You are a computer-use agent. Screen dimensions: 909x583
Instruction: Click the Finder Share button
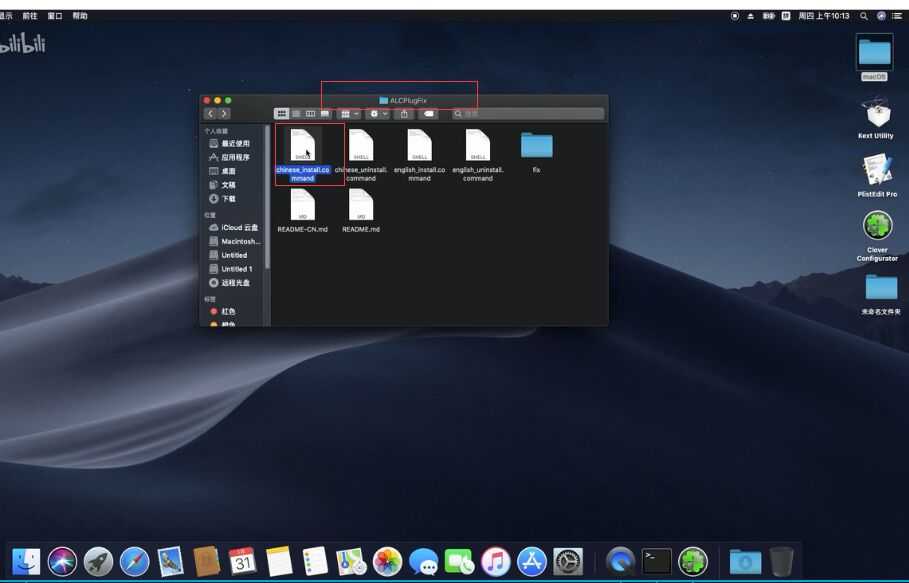click(x=404, y=114)
